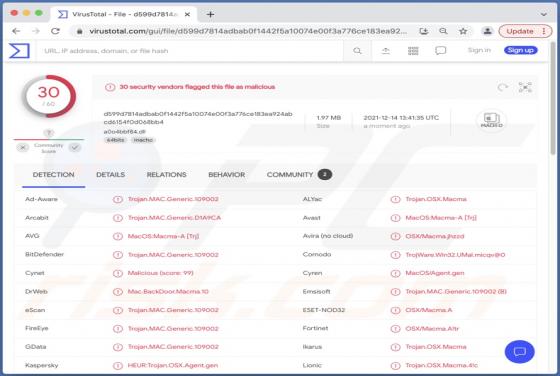Screen dimensions: 560x376
Task: Open the blue chat bubble button
Action: click(520, 352)
